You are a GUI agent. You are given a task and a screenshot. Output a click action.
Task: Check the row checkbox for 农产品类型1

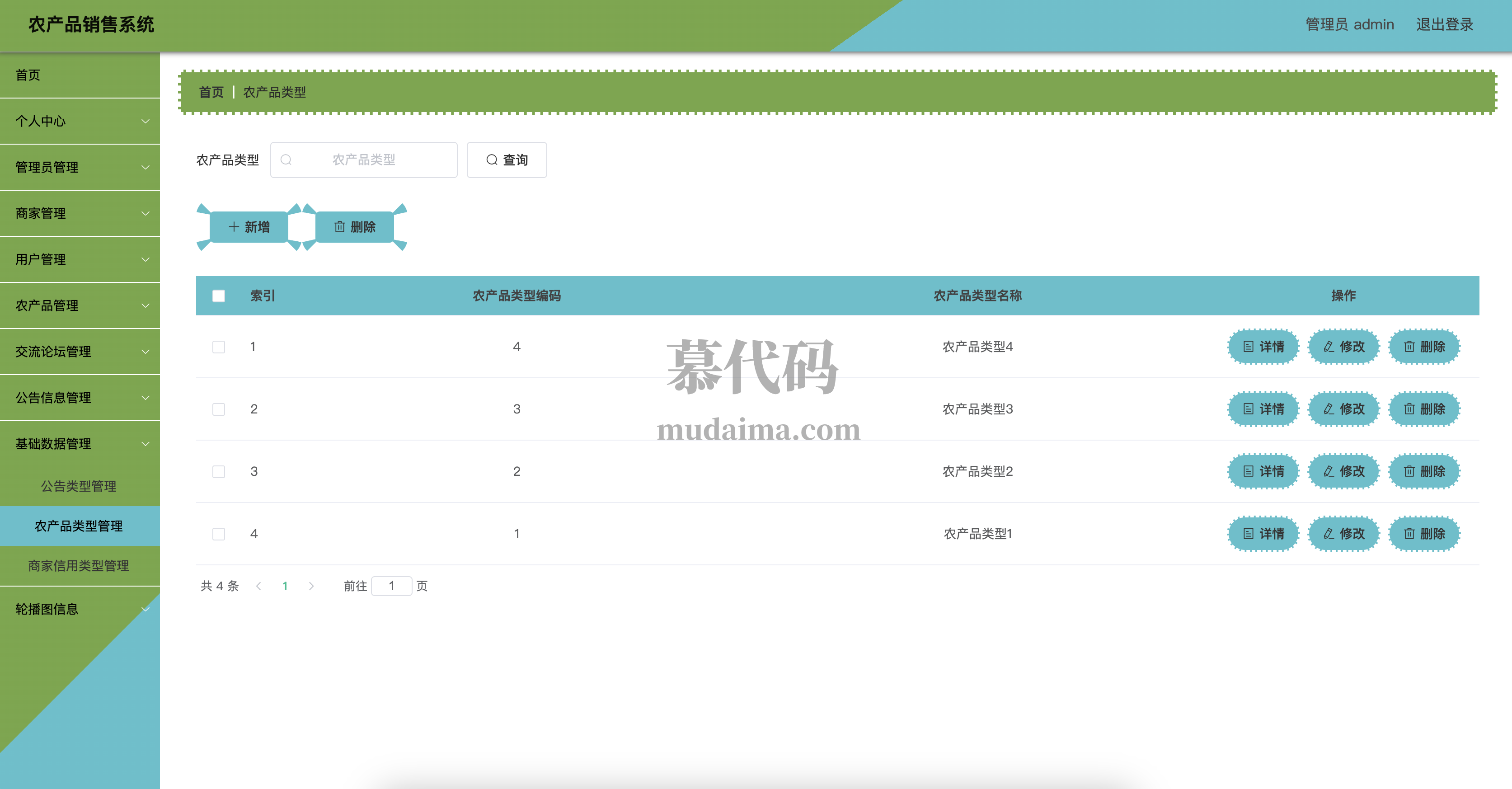[x=218, y=533]
